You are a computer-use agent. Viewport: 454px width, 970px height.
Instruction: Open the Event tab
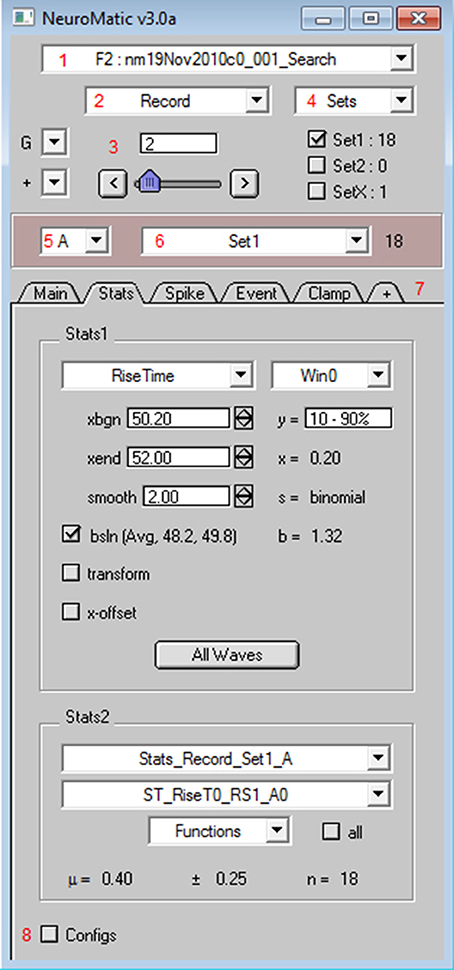(257, 293)
